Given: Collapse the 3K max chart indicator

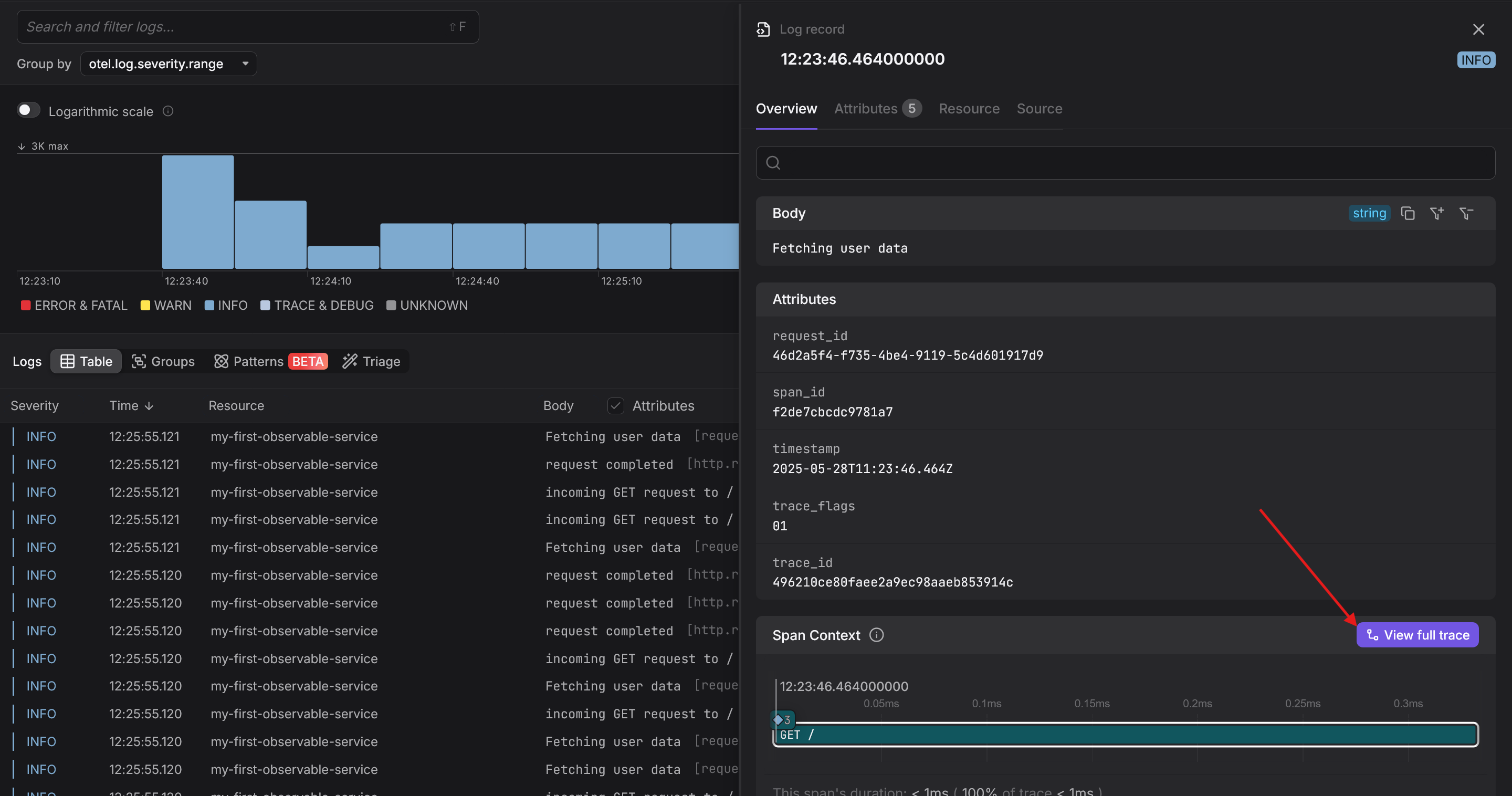Looking at the screenshot, I should (x=22, y=146).
